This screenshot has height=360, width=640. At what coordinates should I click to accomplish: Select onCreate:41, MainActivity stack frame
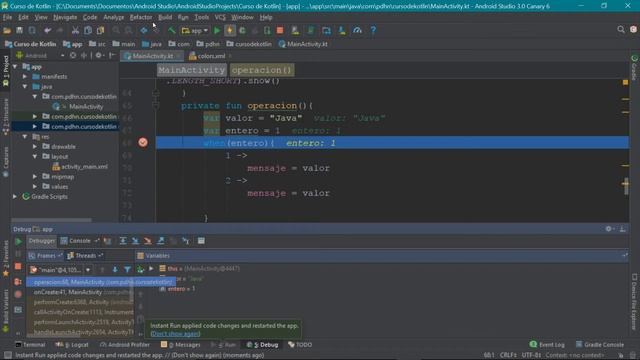pos(80,292)
